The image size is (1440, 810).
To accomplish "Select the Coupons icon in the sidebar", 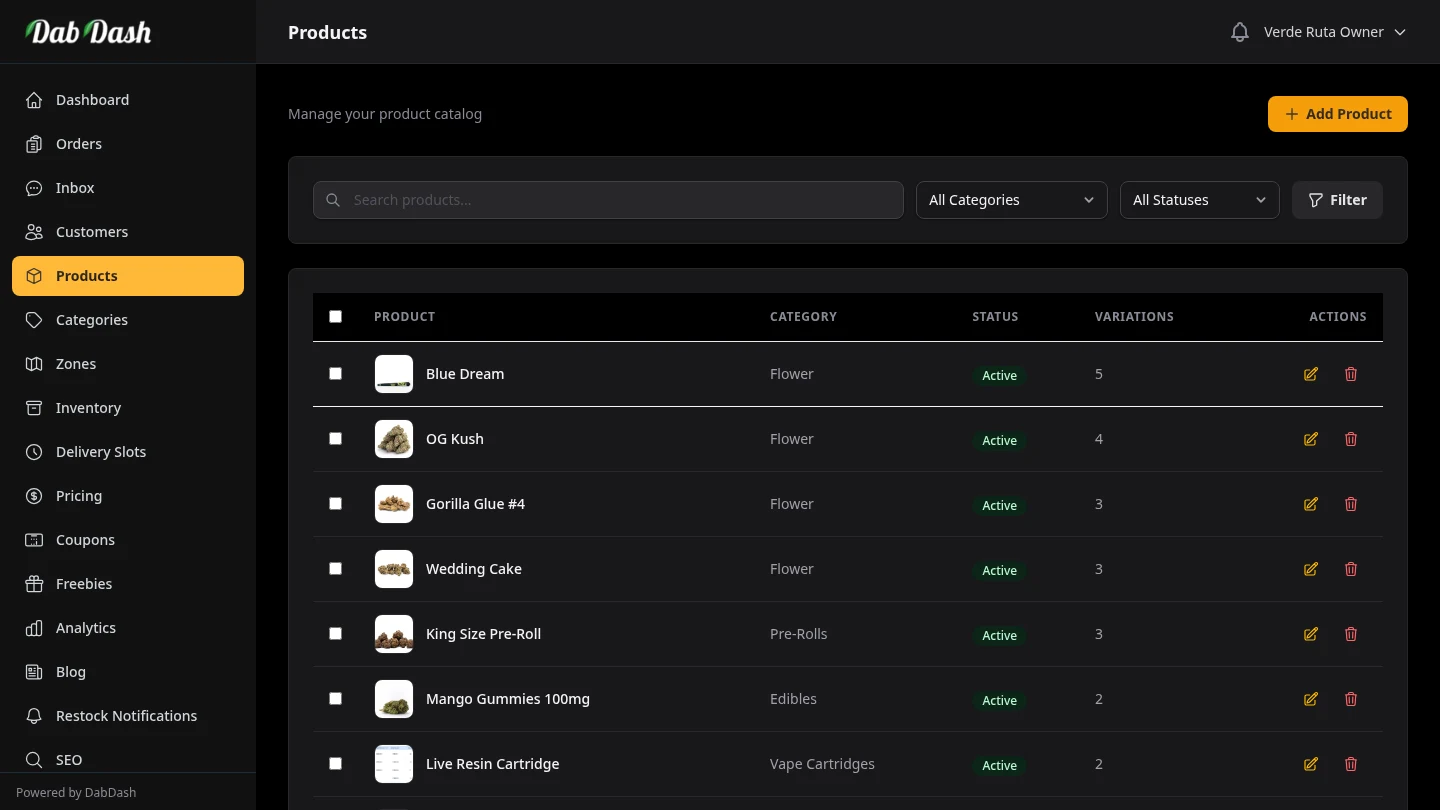I will (33, 539).
